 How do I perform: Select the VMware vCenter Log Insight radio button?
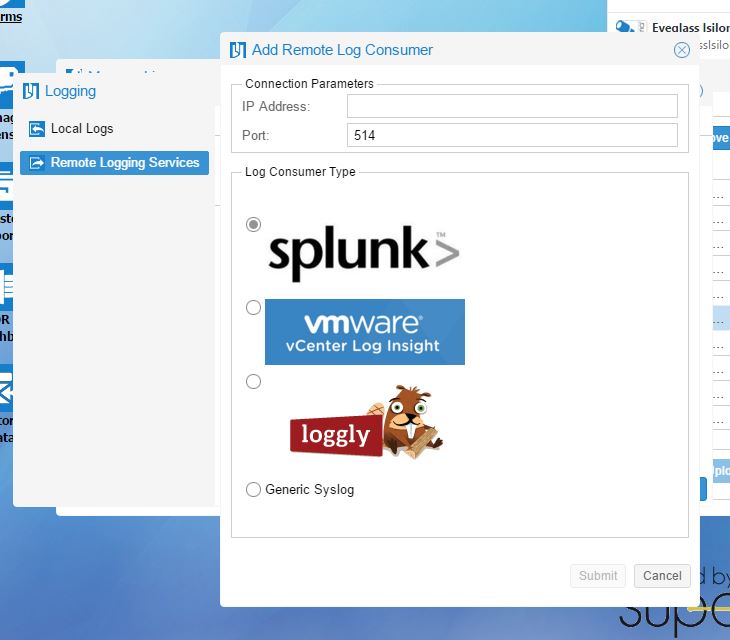coord(253,307)
